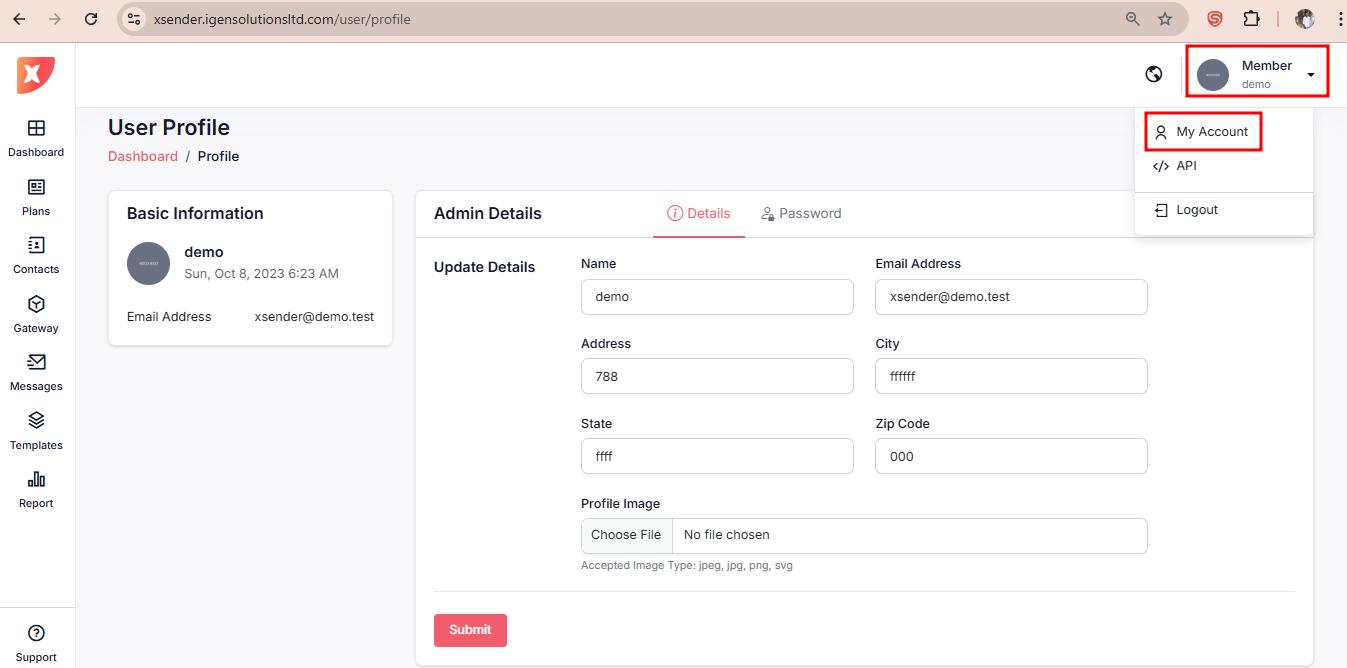This screenshot has width=1347, height=668.
Task: Open Gateway from the sidebar
Action: (x=36, y=305)
